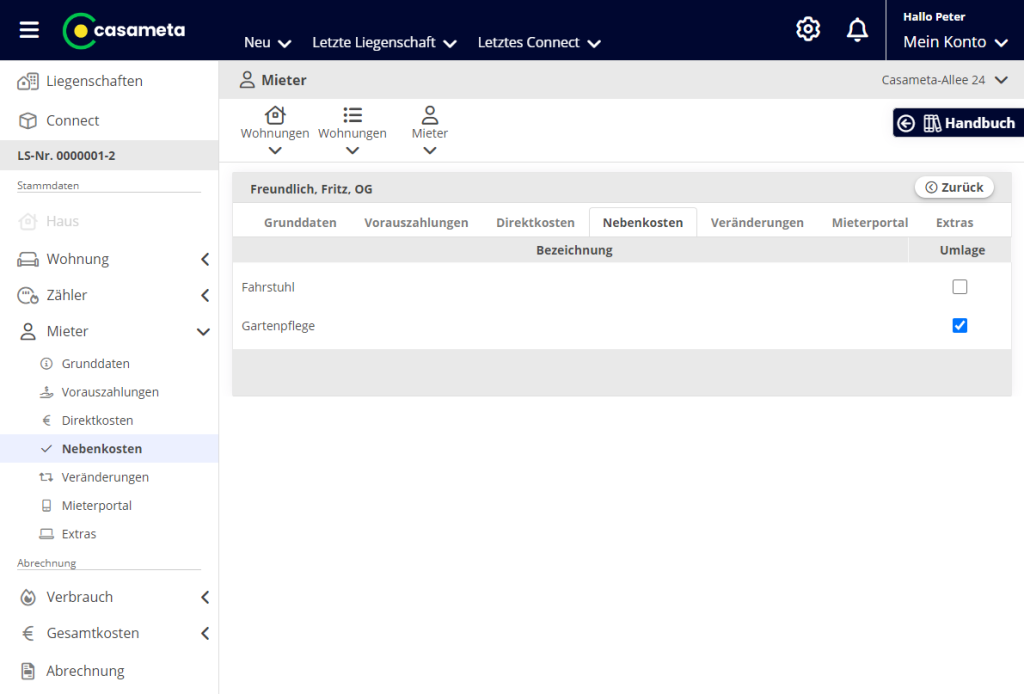Click the Gartenpflege row label
The image size is (1024, 694).
tap(278, 326)
